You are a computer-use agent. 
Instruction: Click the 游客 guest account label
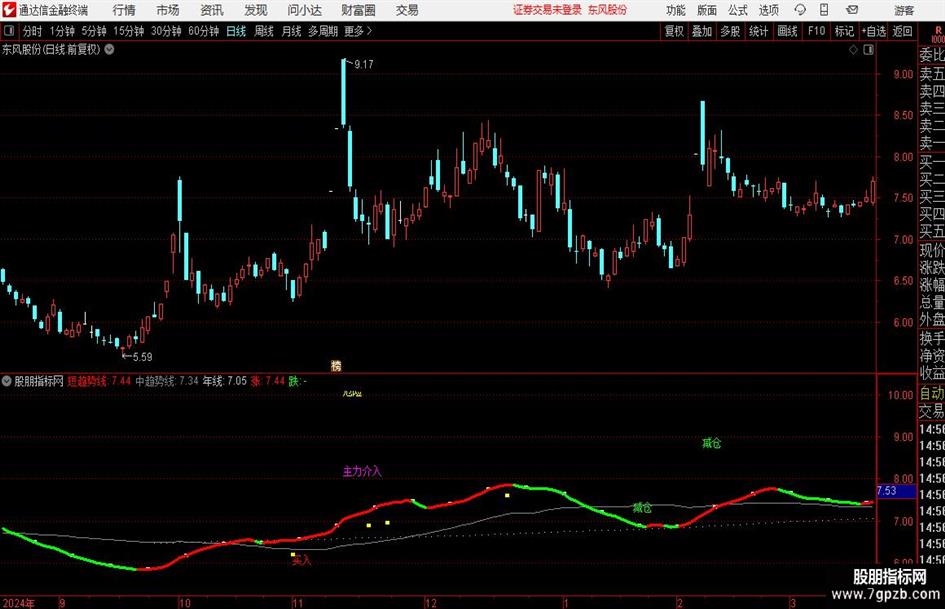[x=903, y=10]
